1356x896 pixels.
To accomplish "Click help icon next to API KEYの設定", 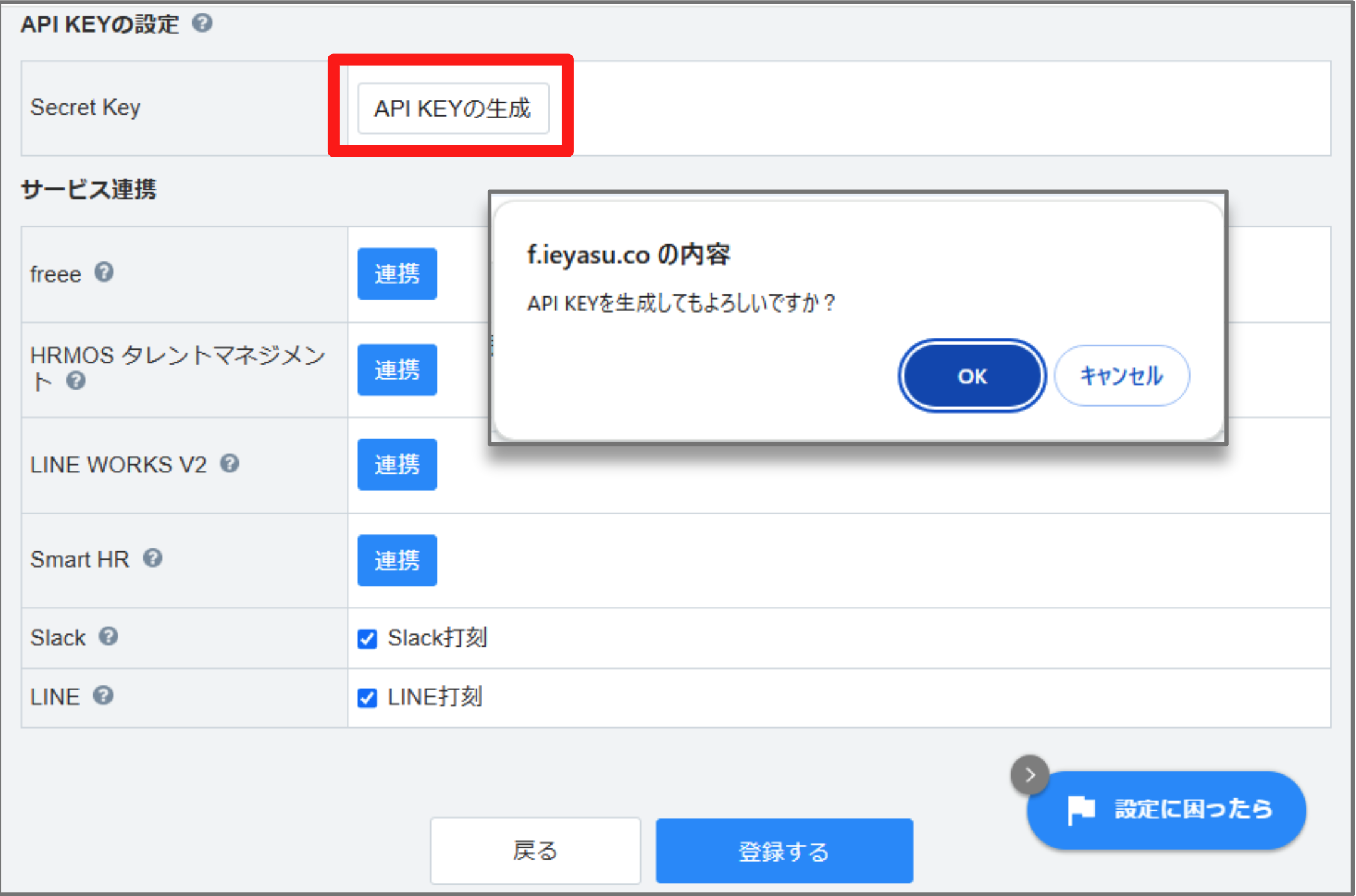I will [x=202, y=24].
